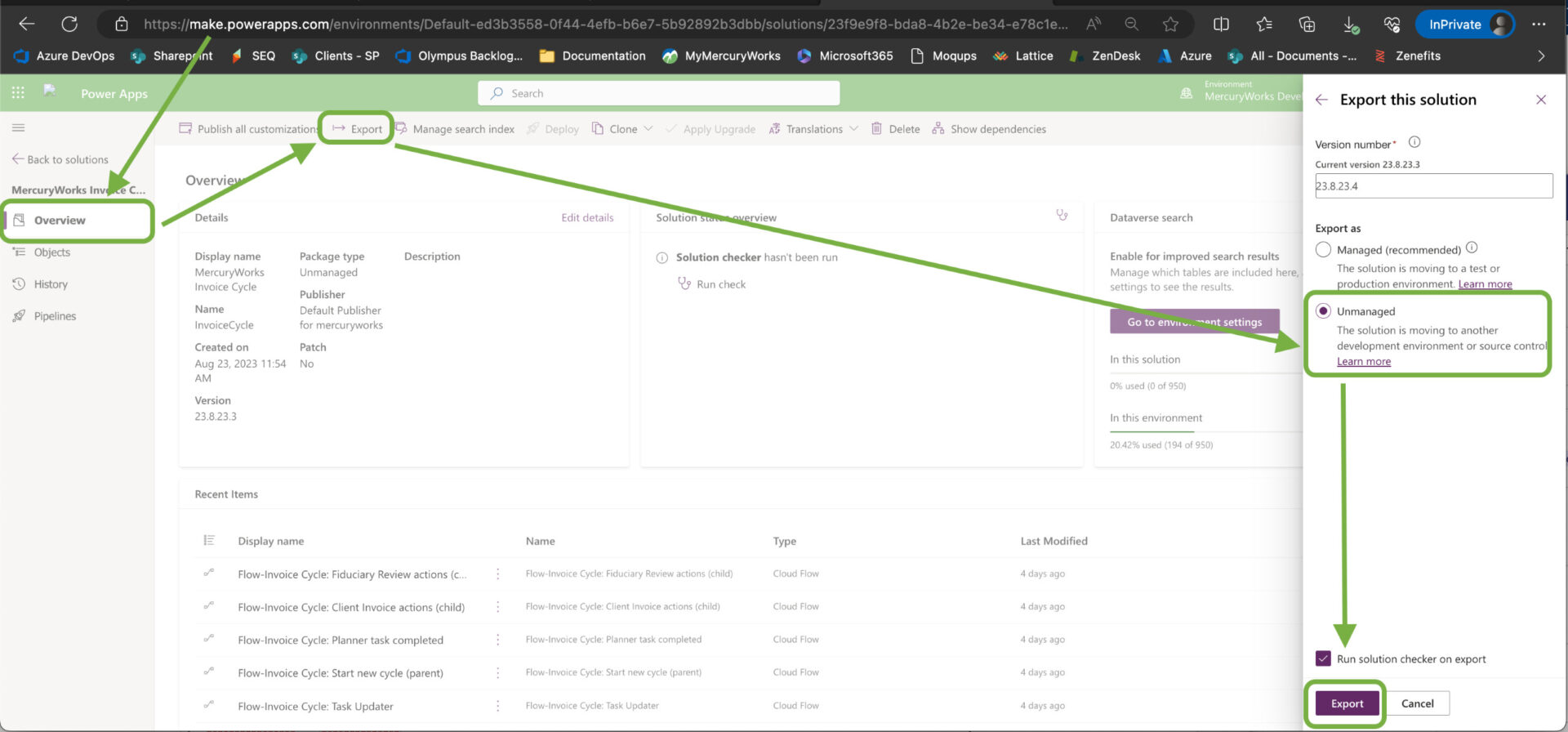
Task: Go to Pipelines in left navigation
Action: click(x=54, y=316)
